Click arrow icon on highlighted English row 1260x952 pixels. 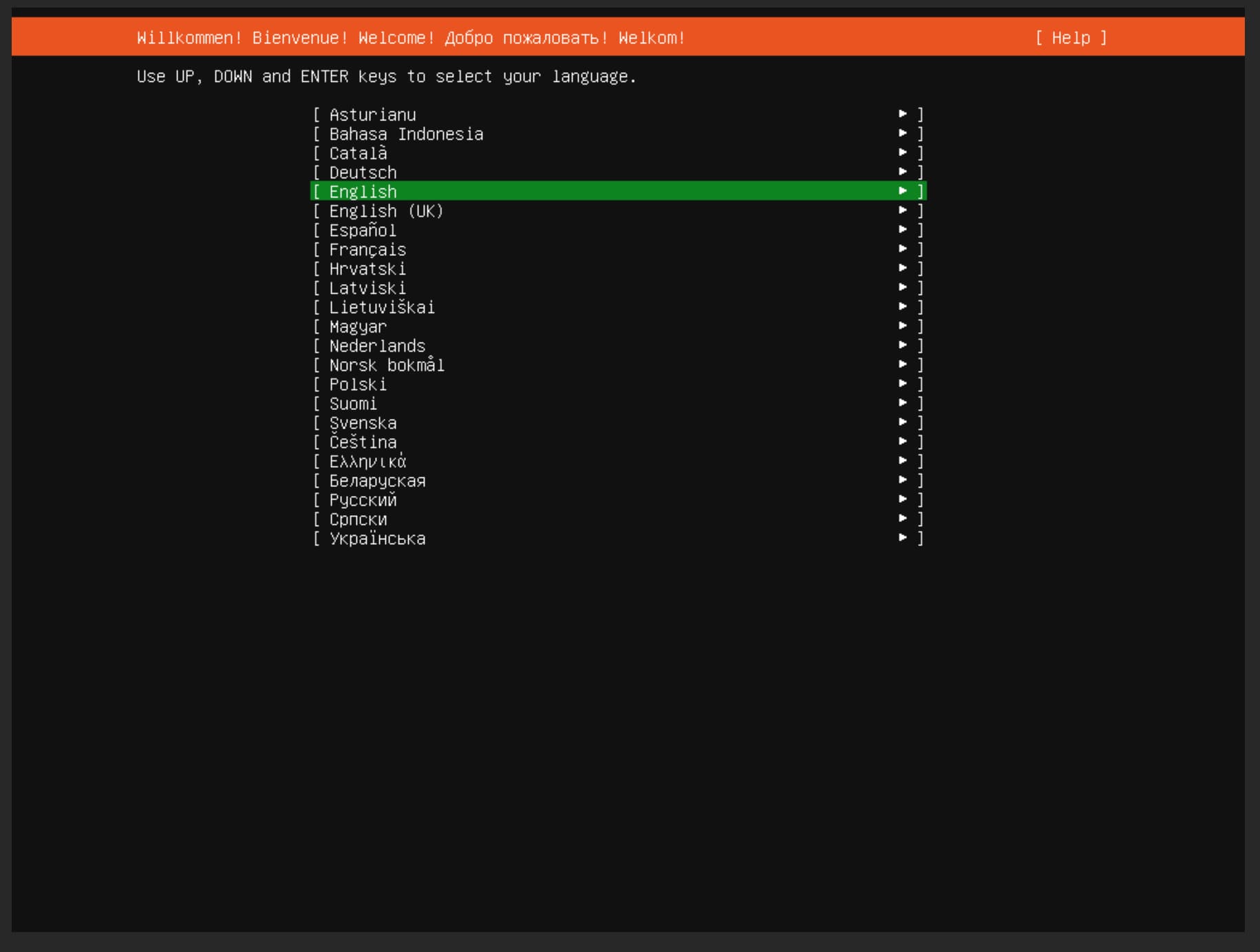pyautogui.click(x=903, y=191)
